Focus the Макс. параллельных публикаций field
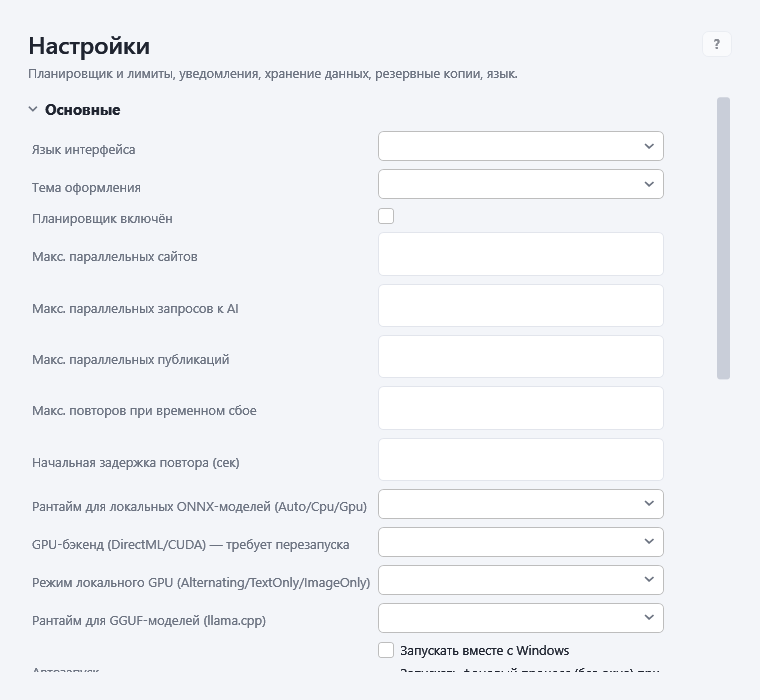760x700 pixels. (x=521, y=356)
